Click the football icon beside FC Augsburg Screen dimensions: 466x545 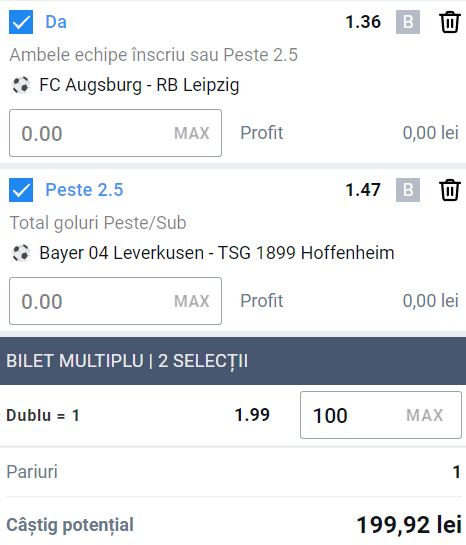tap(21, 85)
